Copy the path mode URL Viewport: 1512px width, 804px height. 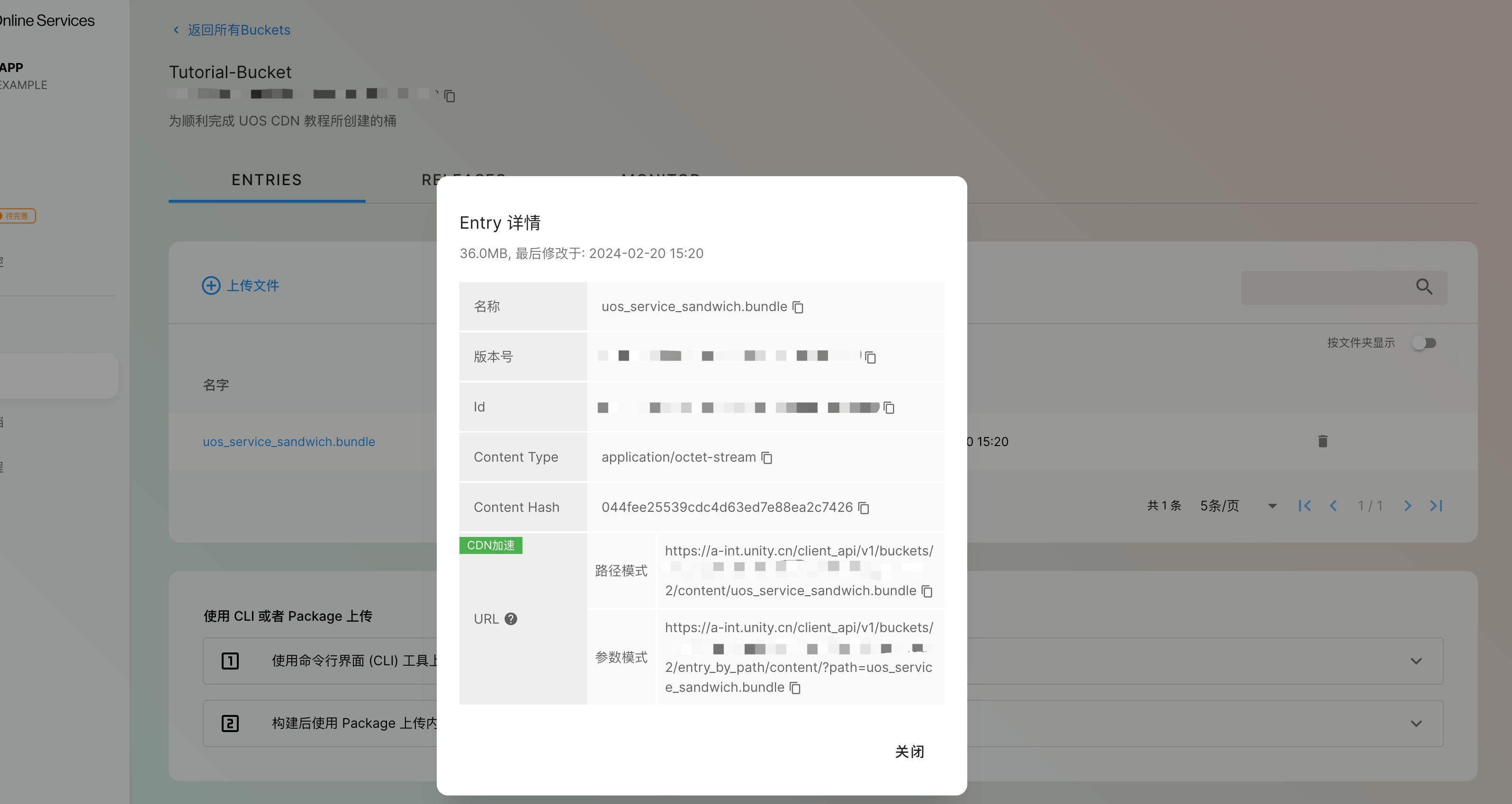[927, 591]
